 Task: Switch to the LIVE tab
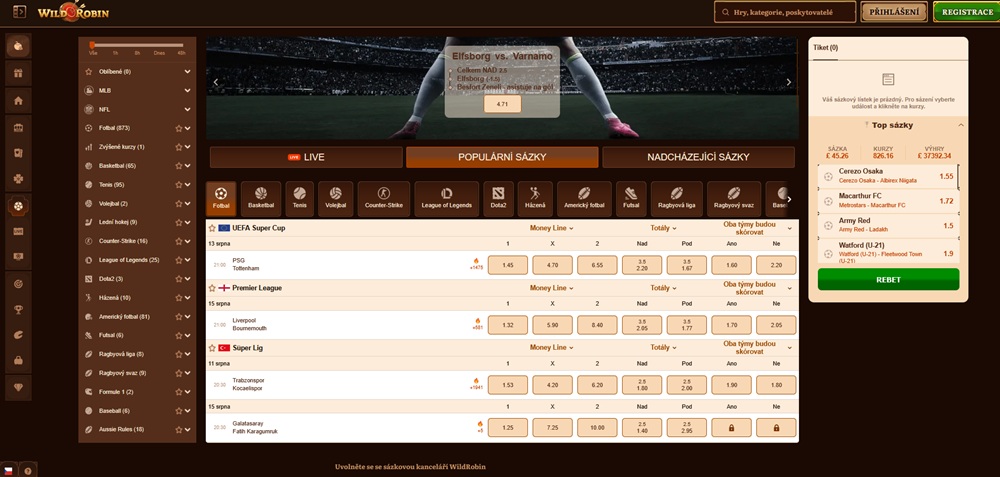tap(306, 157)
